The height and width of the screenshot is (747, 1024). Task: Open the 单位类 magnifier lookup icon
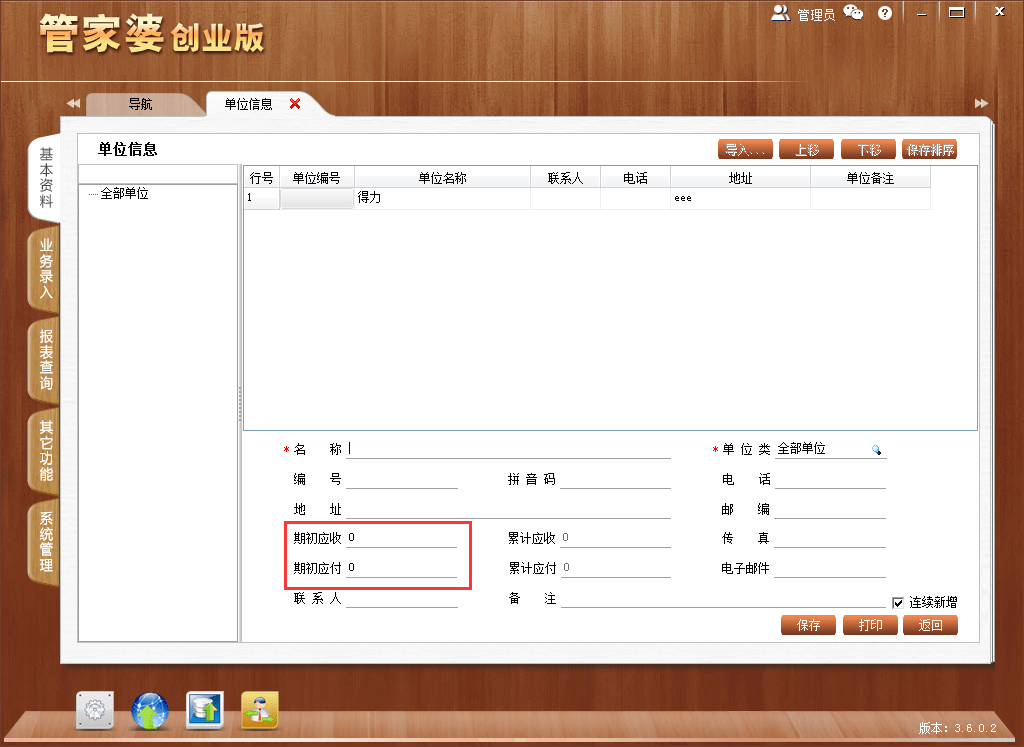pyautogui.click(x=877, y=449)
